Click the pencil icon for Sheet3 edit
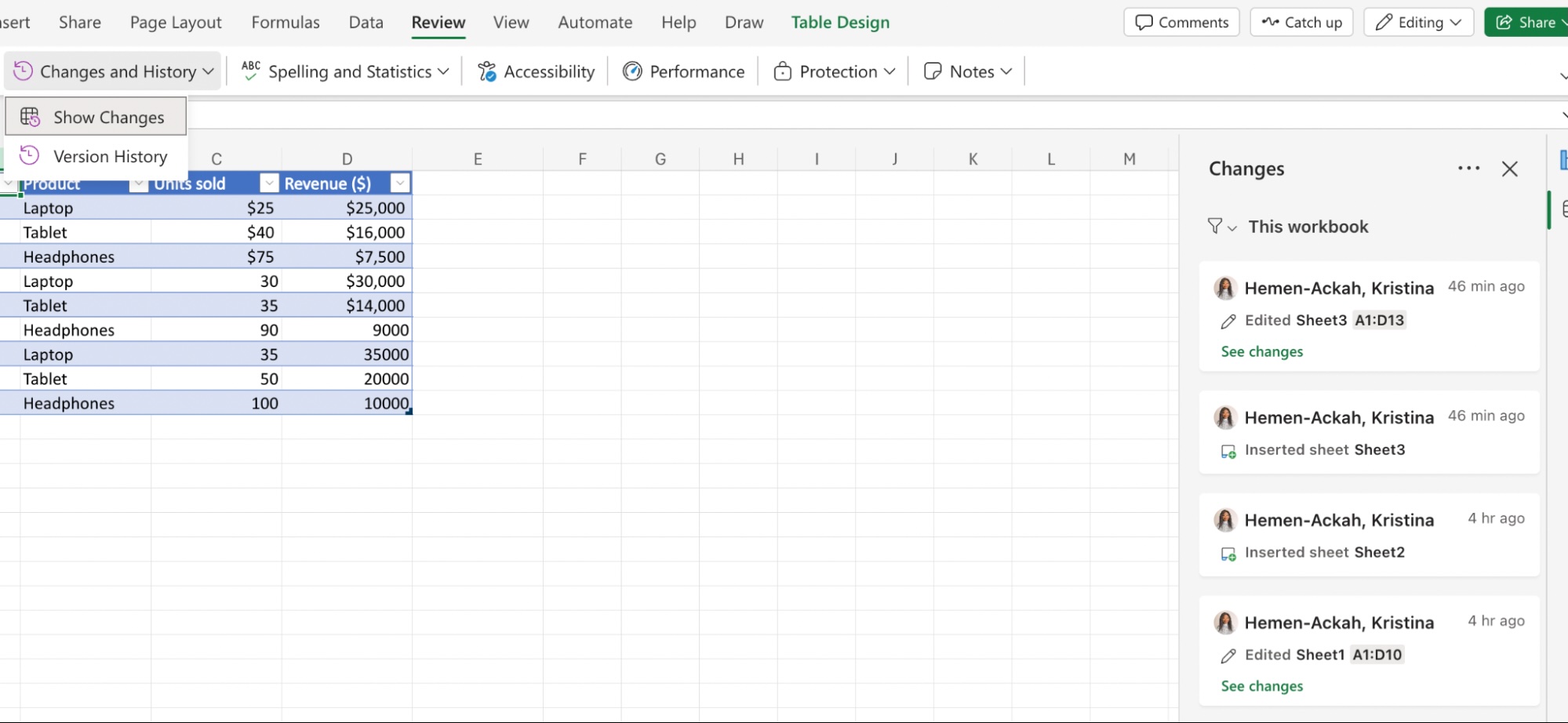 [1228, 321]
